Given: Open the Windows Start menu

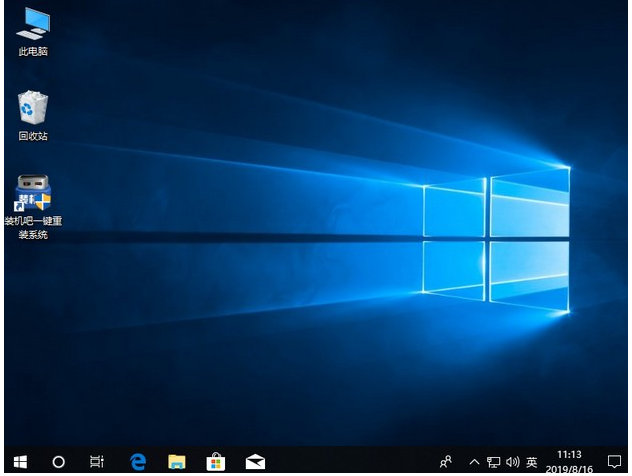Looking at the screenshot, I should pos(20,461).
